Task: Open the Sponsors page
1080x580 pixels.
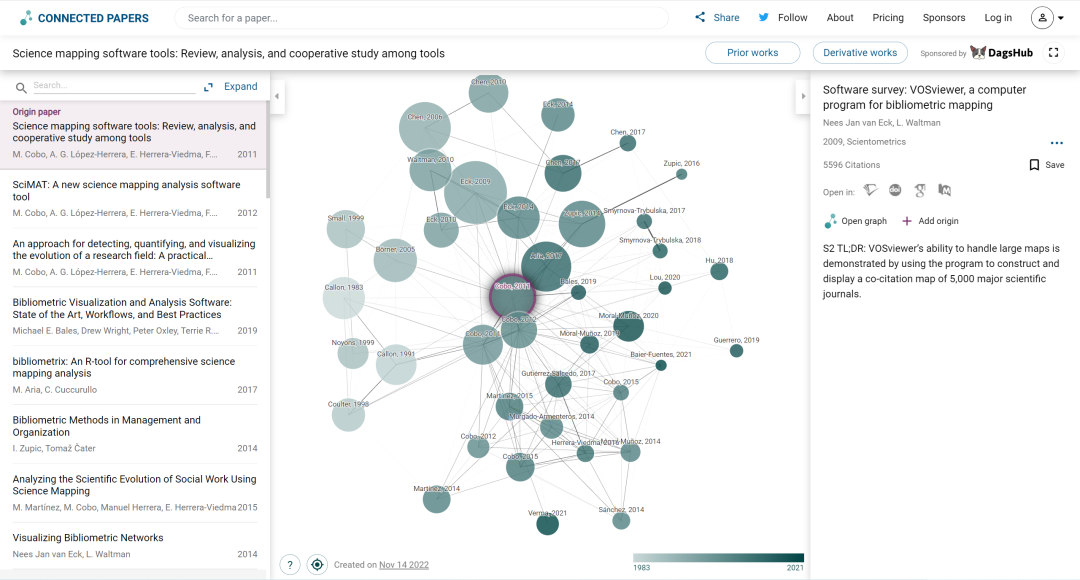Action: [944, 18]
